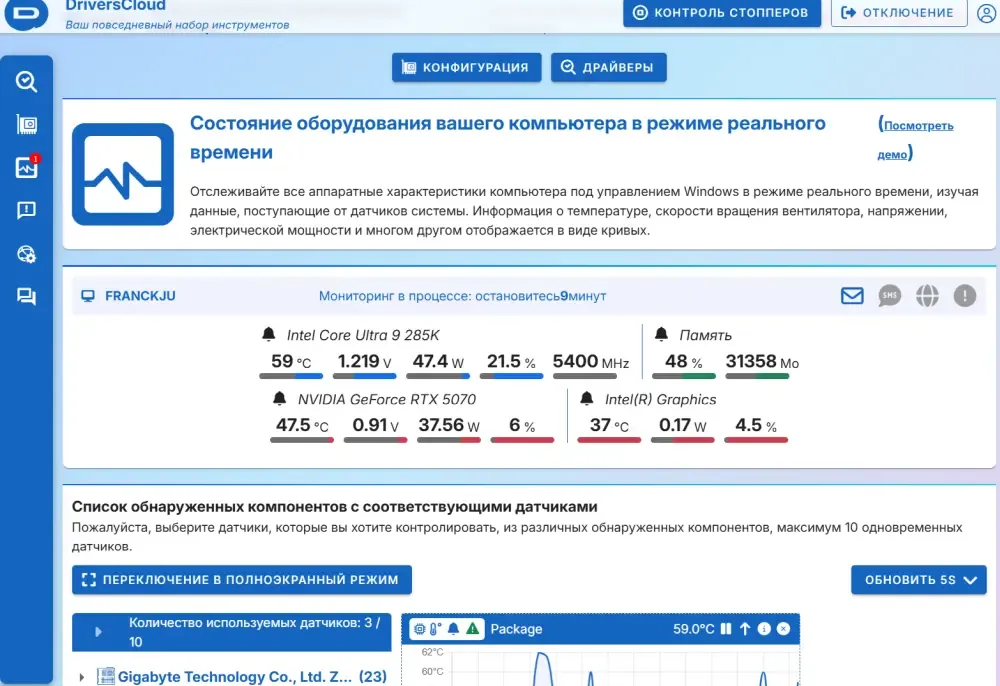This screenshot has height=686, width=1000.
Task: Toggle the exclamation alert circle icon
Action: [x=965, y=296]
